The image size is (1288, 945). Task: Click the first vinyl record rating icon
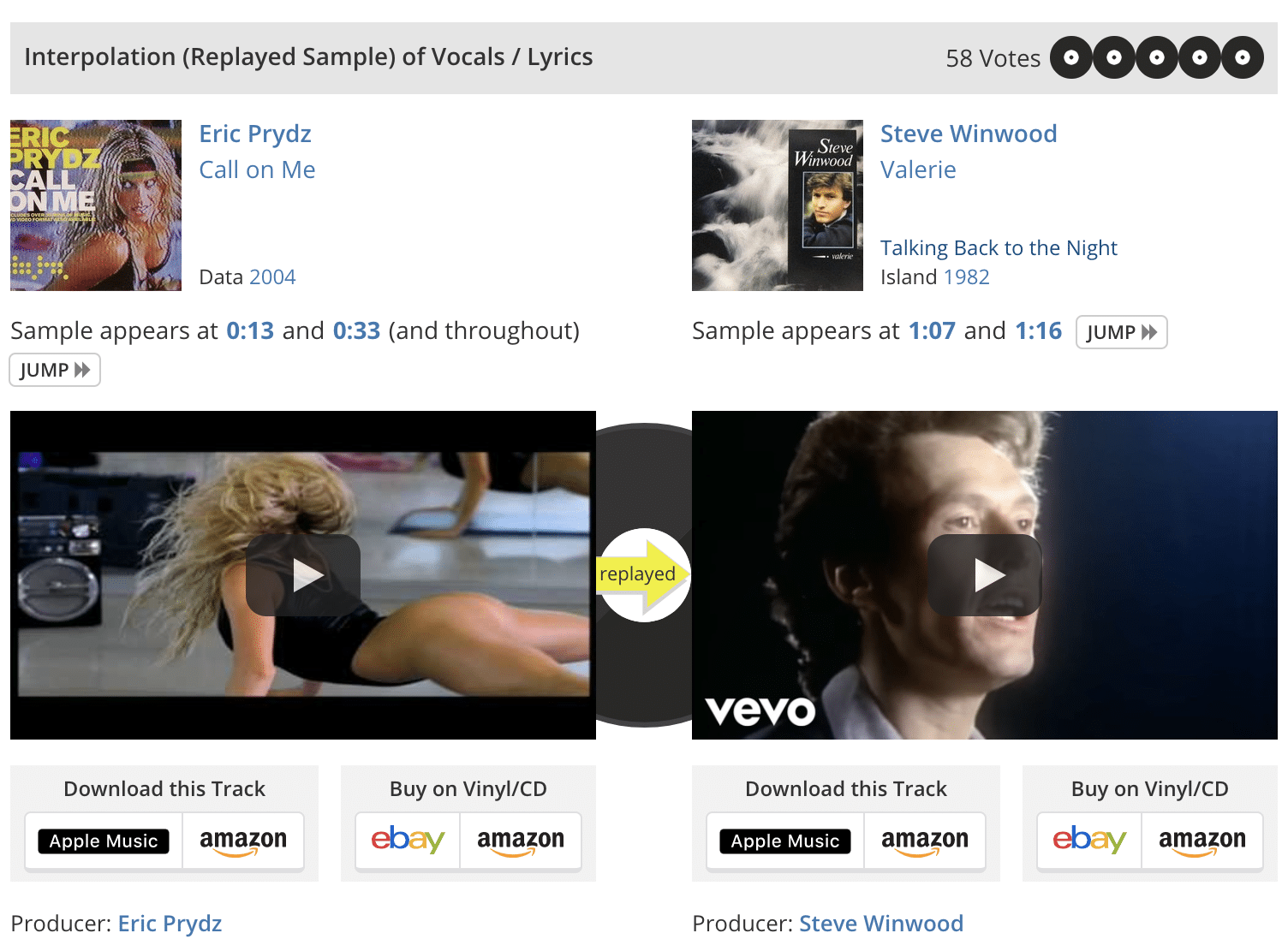pos(1071,57)
